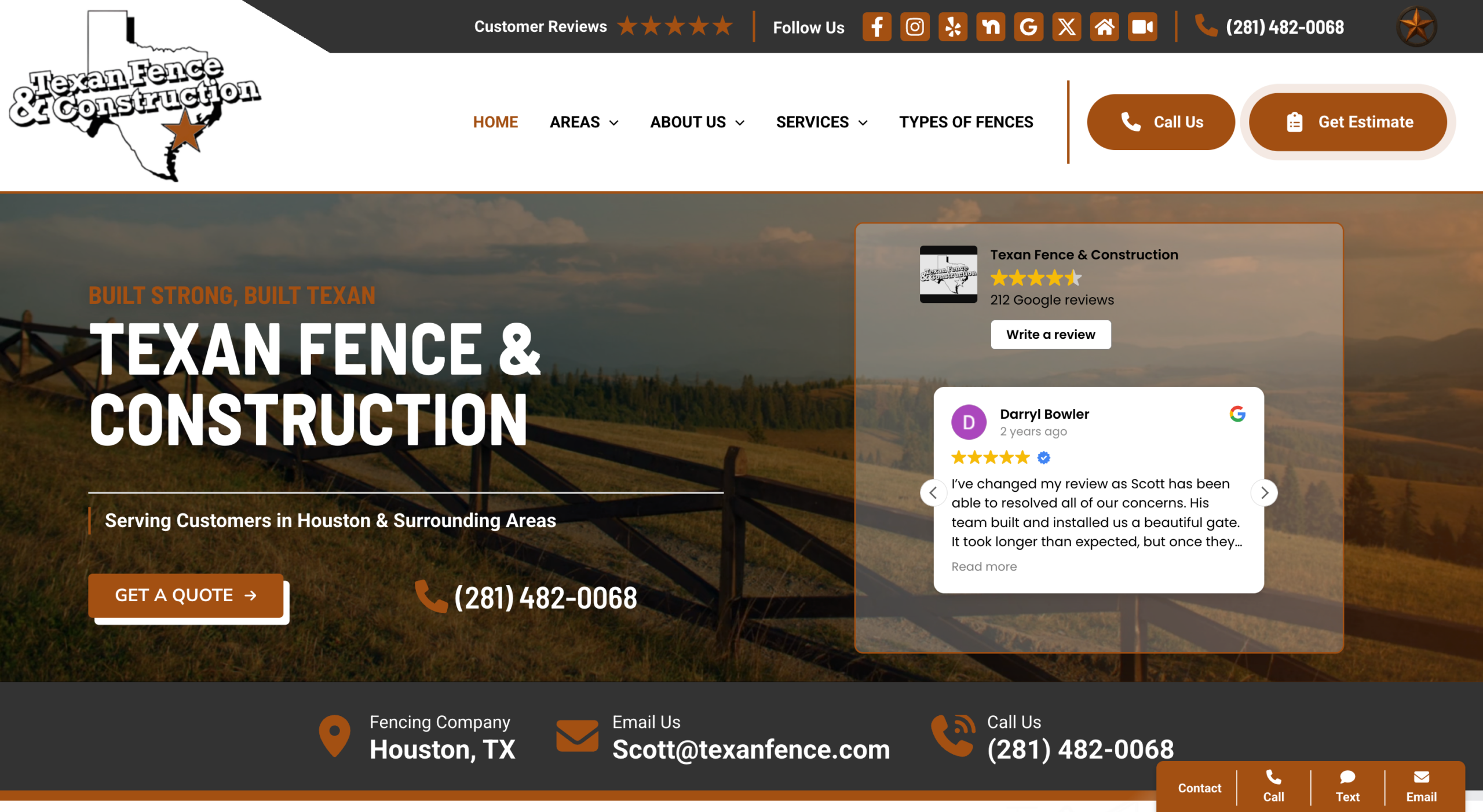Image resolution: width=1483 pixels, height=812 pixels.
Task: Click the Get a Quote button
Action: pos(186,595)
